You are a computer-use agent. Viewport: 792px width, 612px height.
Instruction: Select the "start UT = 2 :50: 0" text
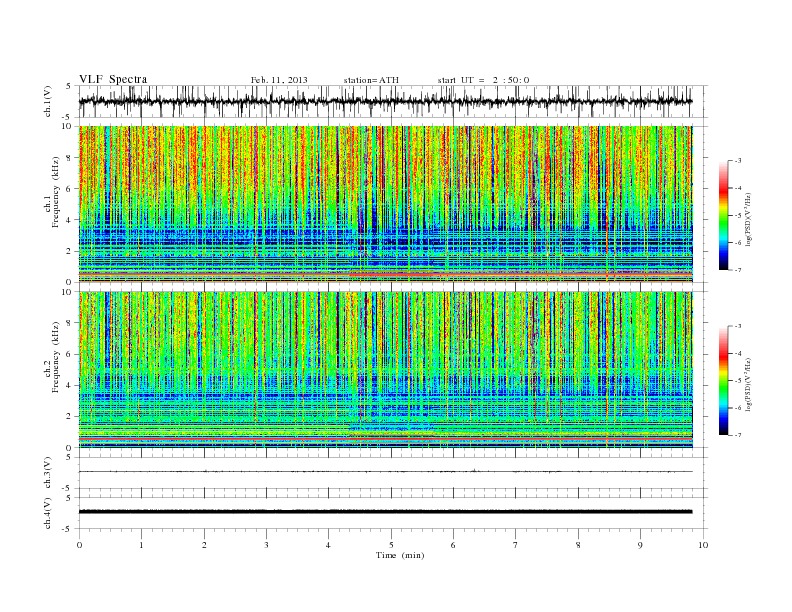point(483,80)
